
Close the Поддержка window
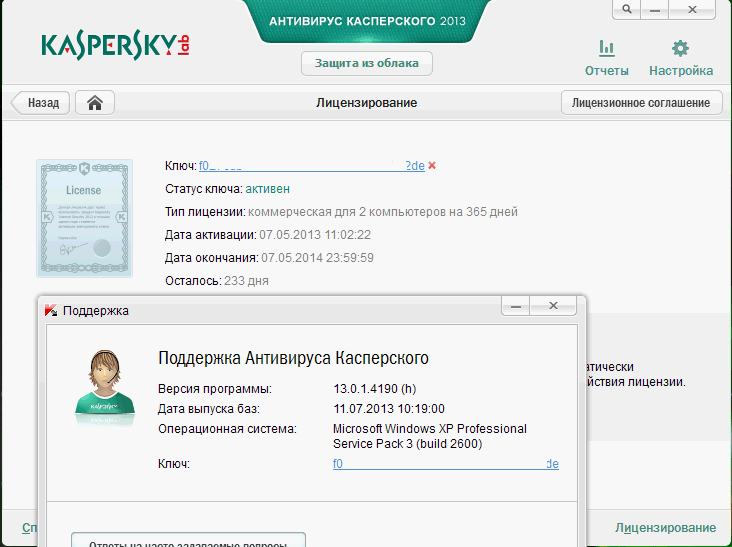click(553, 306)
